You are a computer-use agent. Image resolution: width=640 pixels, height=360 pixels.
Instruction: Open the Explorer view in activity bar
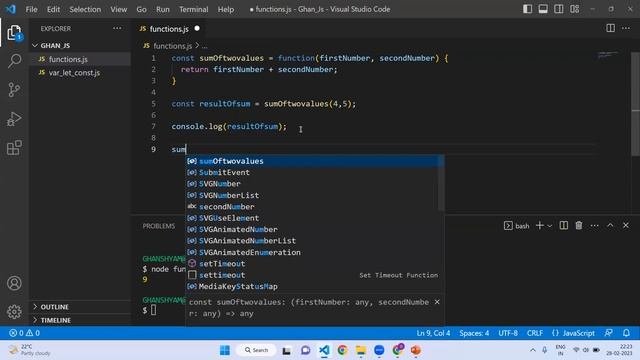coord(14,33)
